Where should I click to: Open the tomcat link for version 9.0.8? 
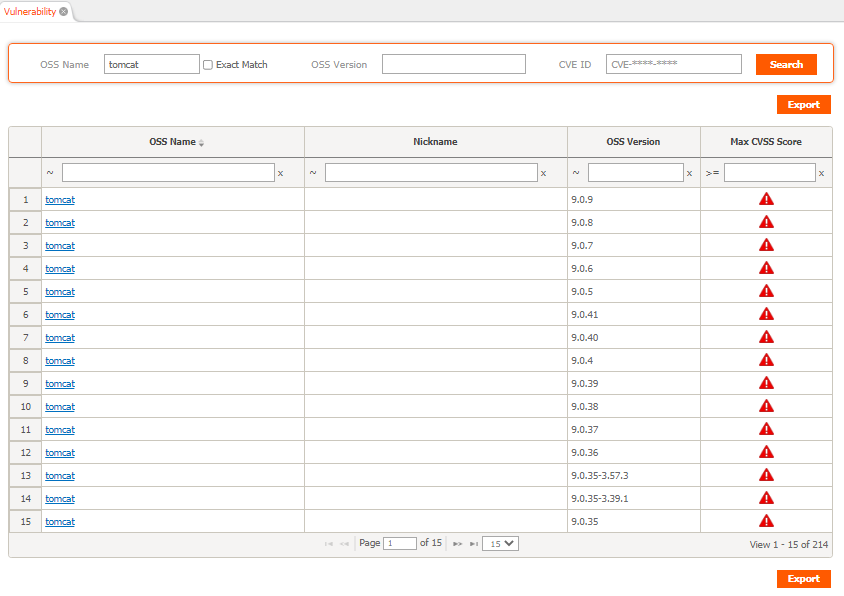click(x=60, y=223)
